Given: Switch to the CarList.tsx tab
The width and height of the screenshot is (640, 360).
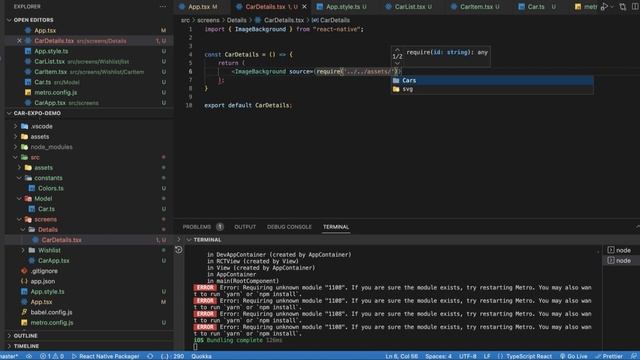Looking at the screenshot, I should [x=409, y=7].
